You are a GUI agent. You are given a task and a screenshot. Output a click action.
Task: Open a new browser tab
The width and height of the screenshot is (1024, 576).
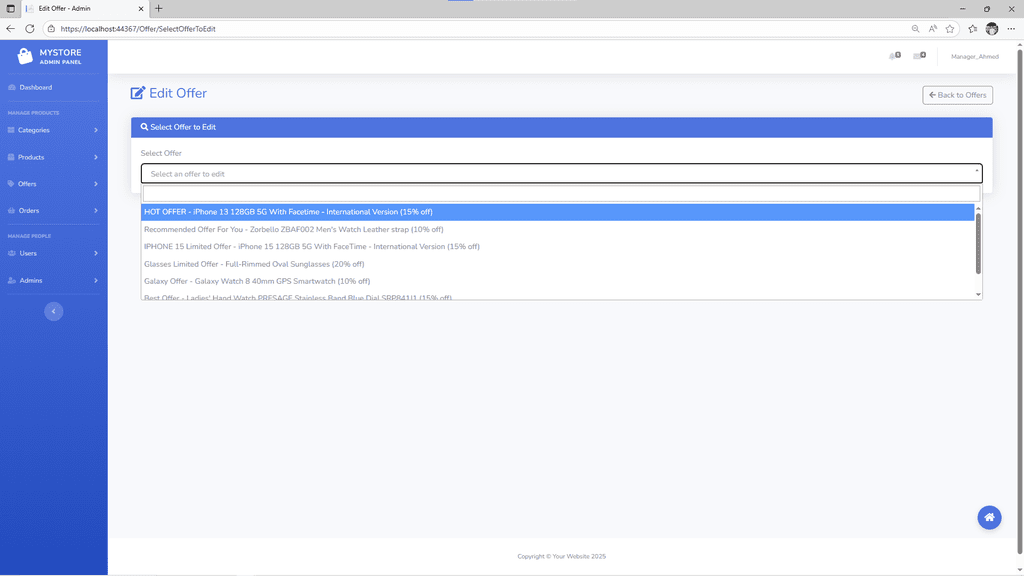pos(159,8)
